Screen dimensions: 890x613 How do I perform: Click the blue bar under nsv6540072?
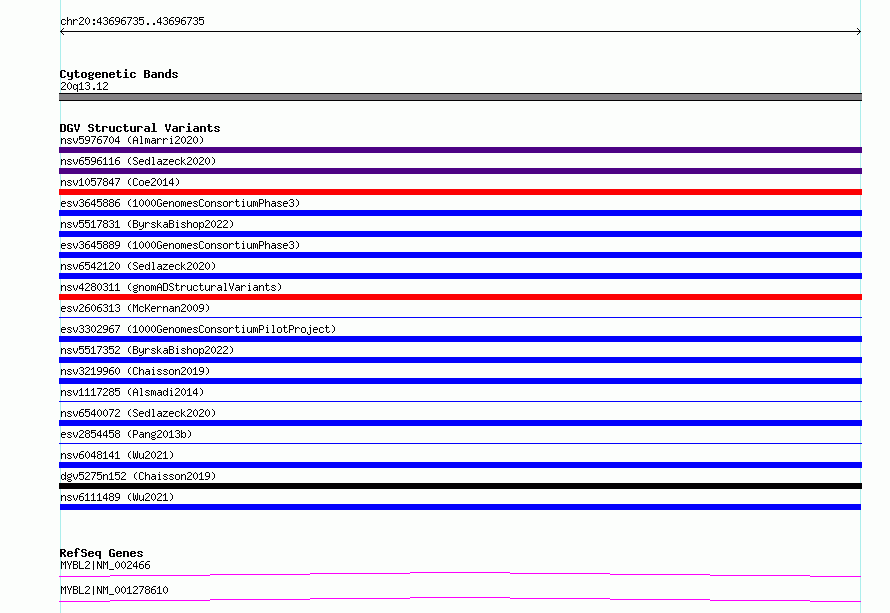[x=460, y=423]
